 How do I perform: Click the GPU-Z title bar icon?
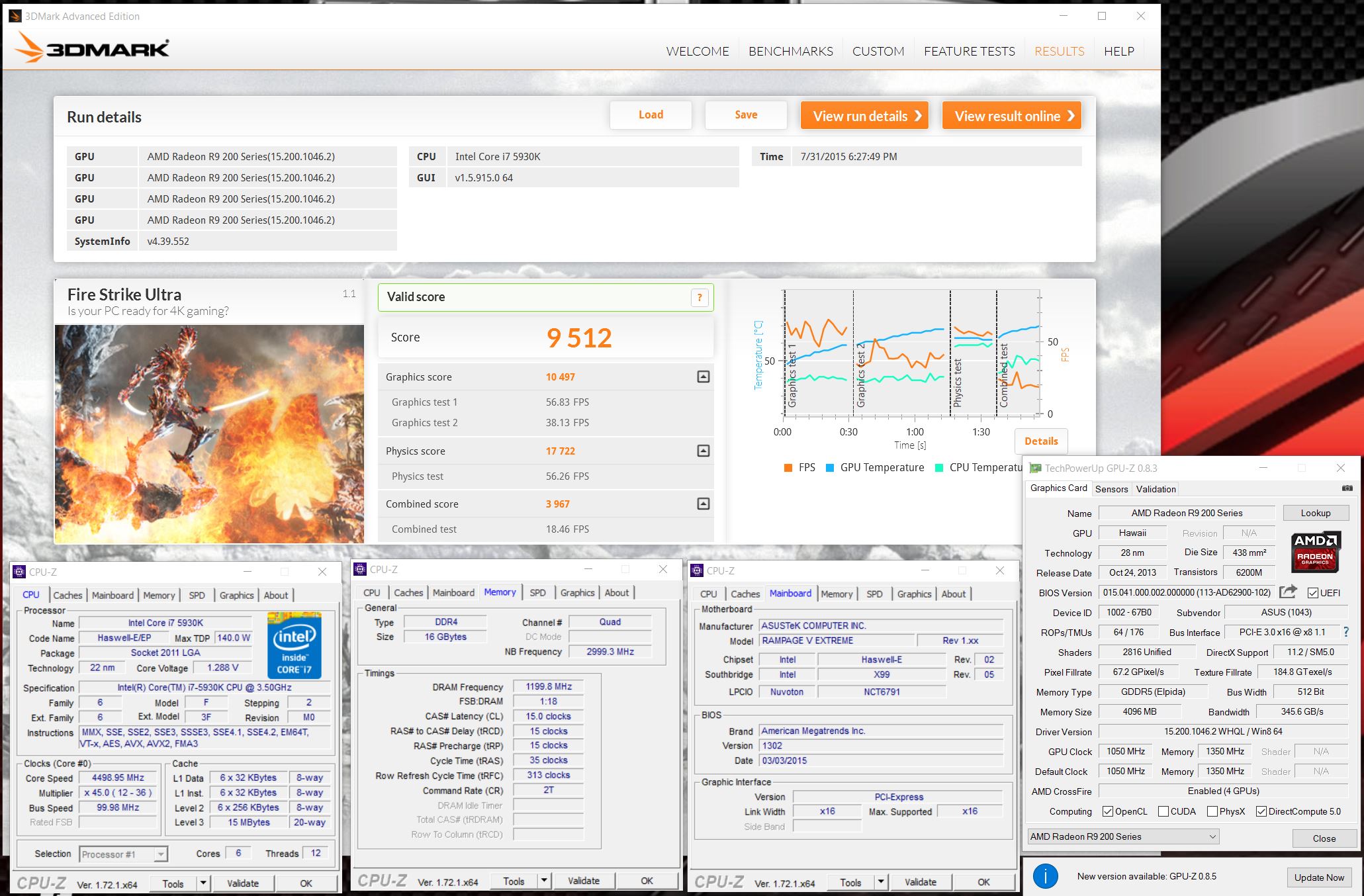point(1035,468)
